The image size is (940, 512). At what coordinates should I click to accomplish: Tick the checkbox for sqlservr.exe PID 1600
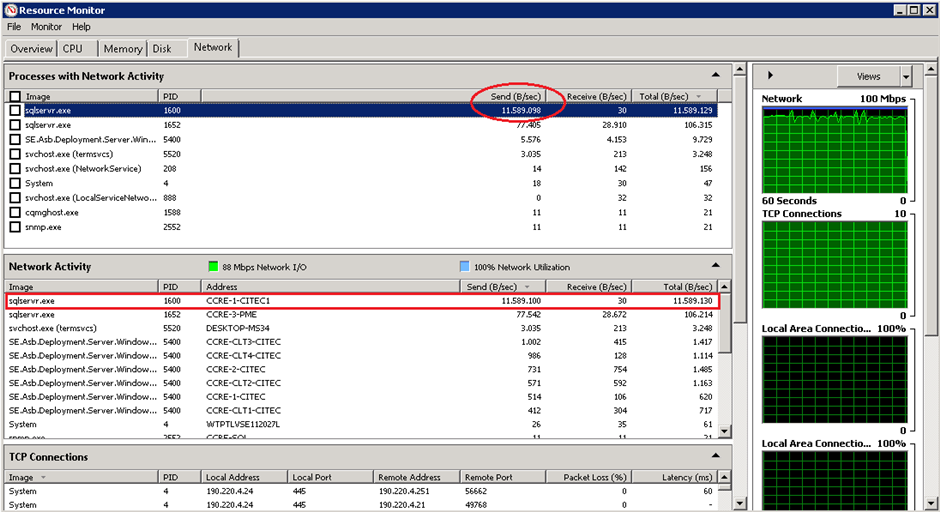[x=15, y=110]
